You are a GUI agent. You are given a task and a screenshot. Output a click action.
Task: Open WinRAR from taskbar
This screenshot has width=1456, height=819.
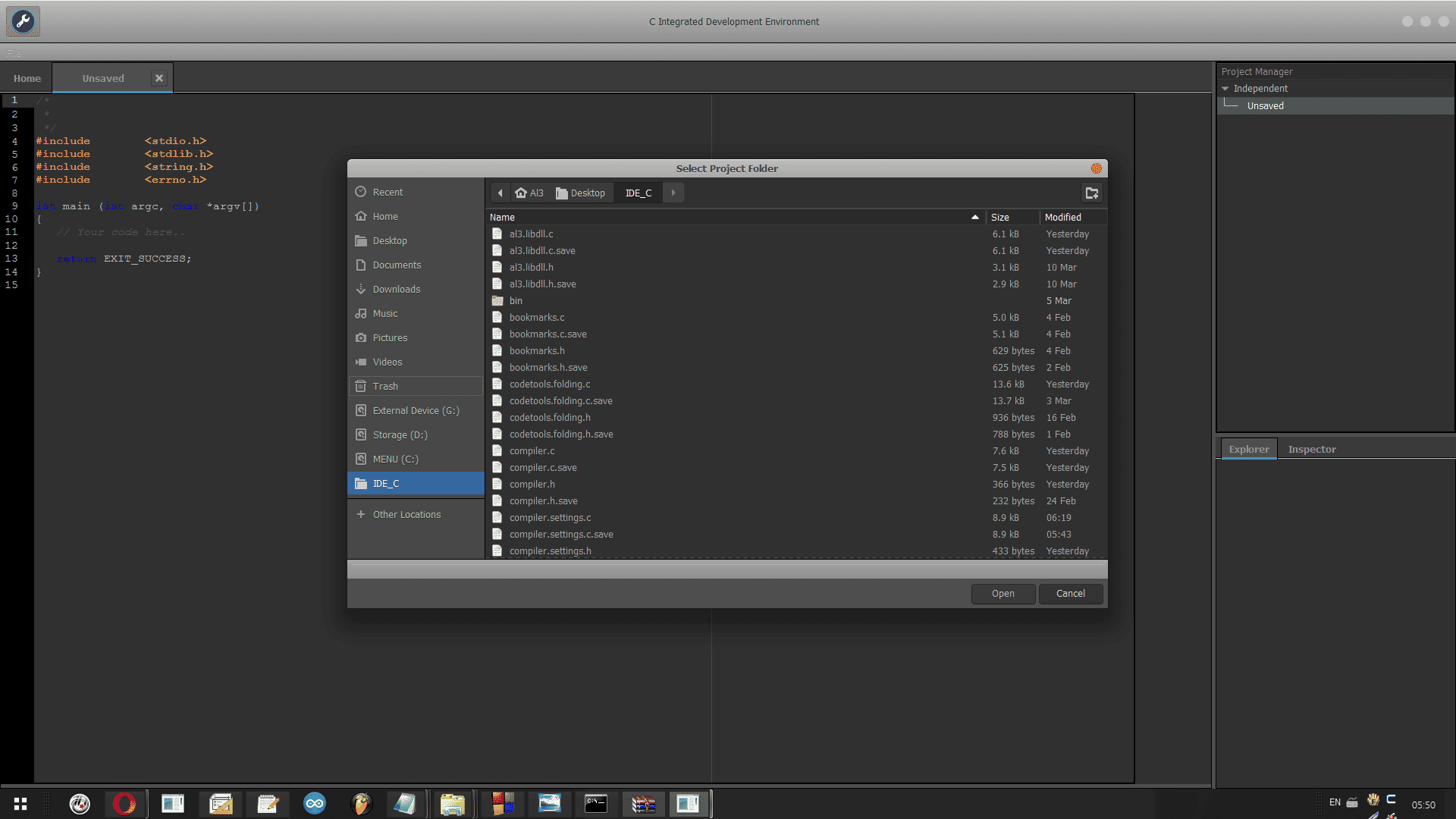coord(643,804)
